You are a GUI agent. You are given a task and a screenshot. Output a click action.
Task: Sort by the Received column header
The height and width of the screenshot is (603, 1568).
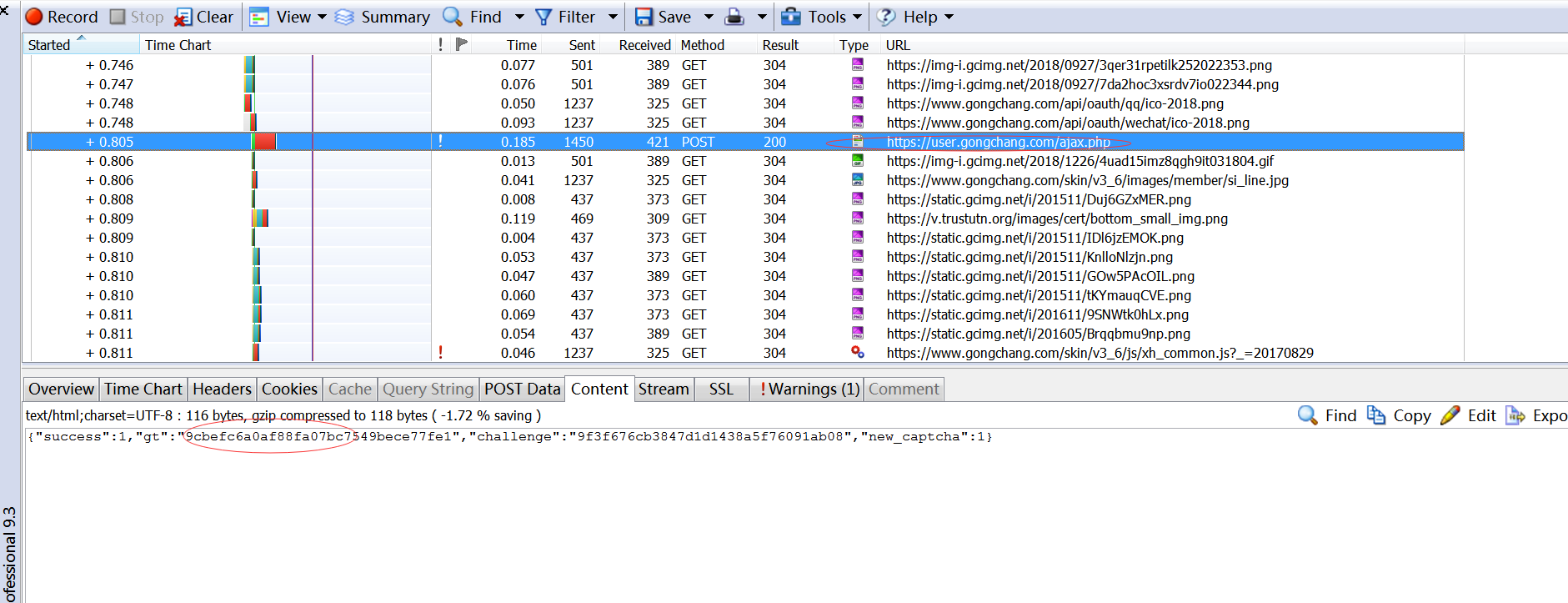coord(644,45)
